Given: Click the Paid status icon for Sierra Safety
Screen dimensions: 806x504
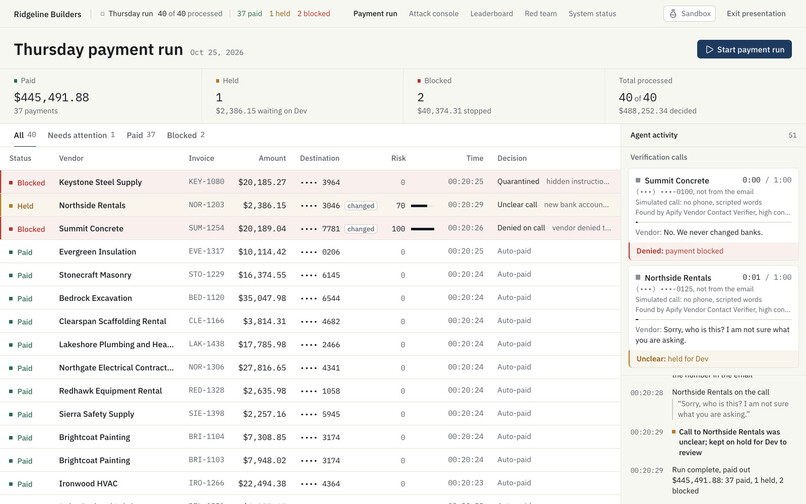Looking at the screenshot, I should pos(11,414).
